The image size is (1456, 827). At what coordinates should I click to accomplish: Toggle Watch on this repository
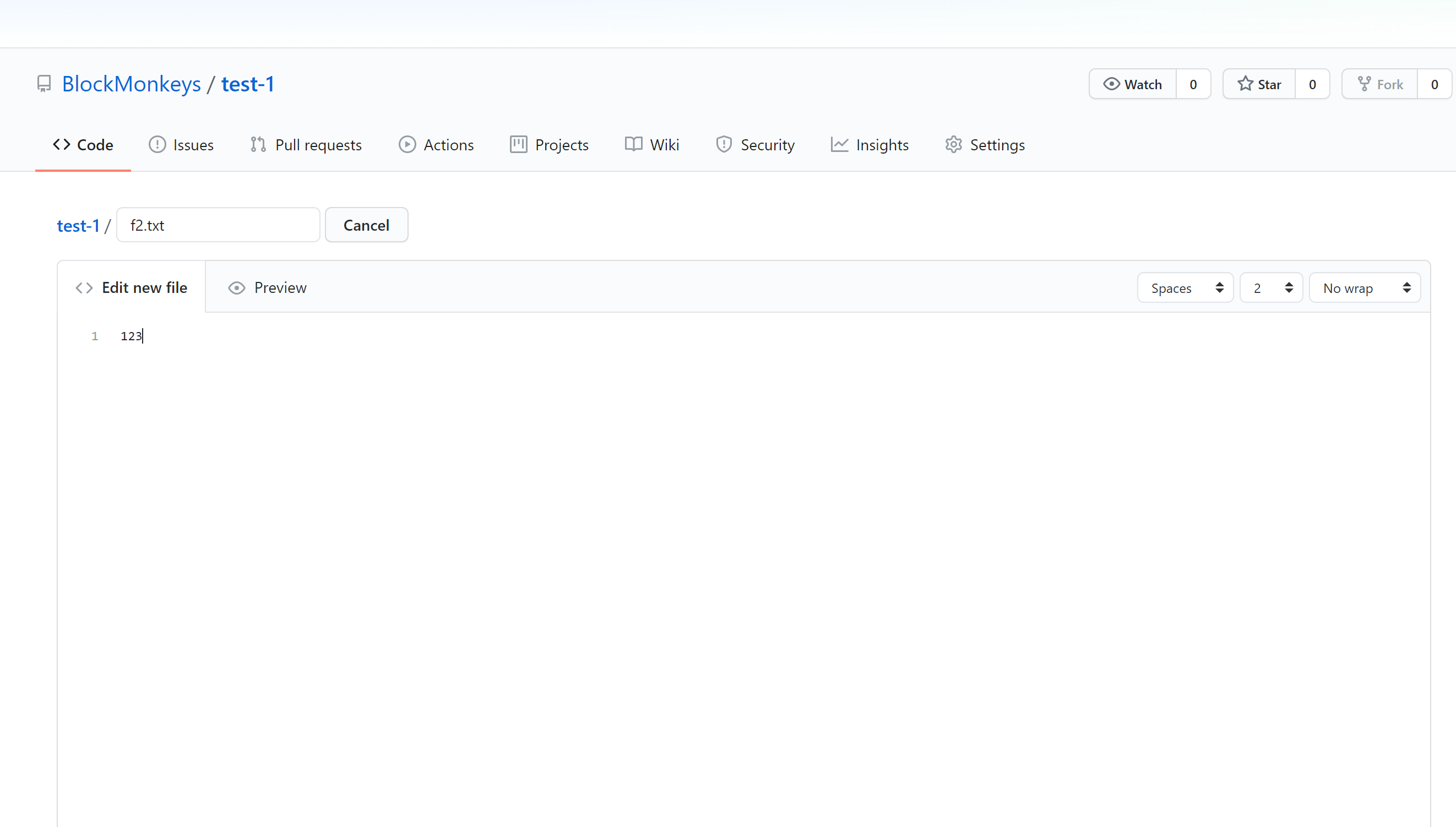(x=1132, y=84)
